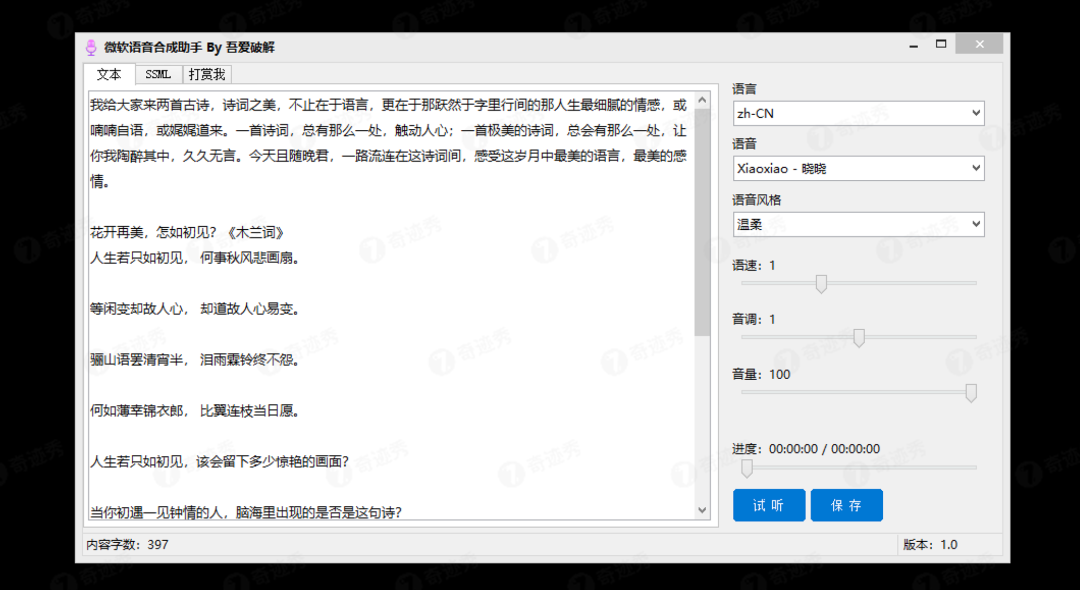Click the line 花开再美，怎如初见？《木兰词》
Image resolution: width=1080 pixels, height=590 pixels.
point(187,233)
